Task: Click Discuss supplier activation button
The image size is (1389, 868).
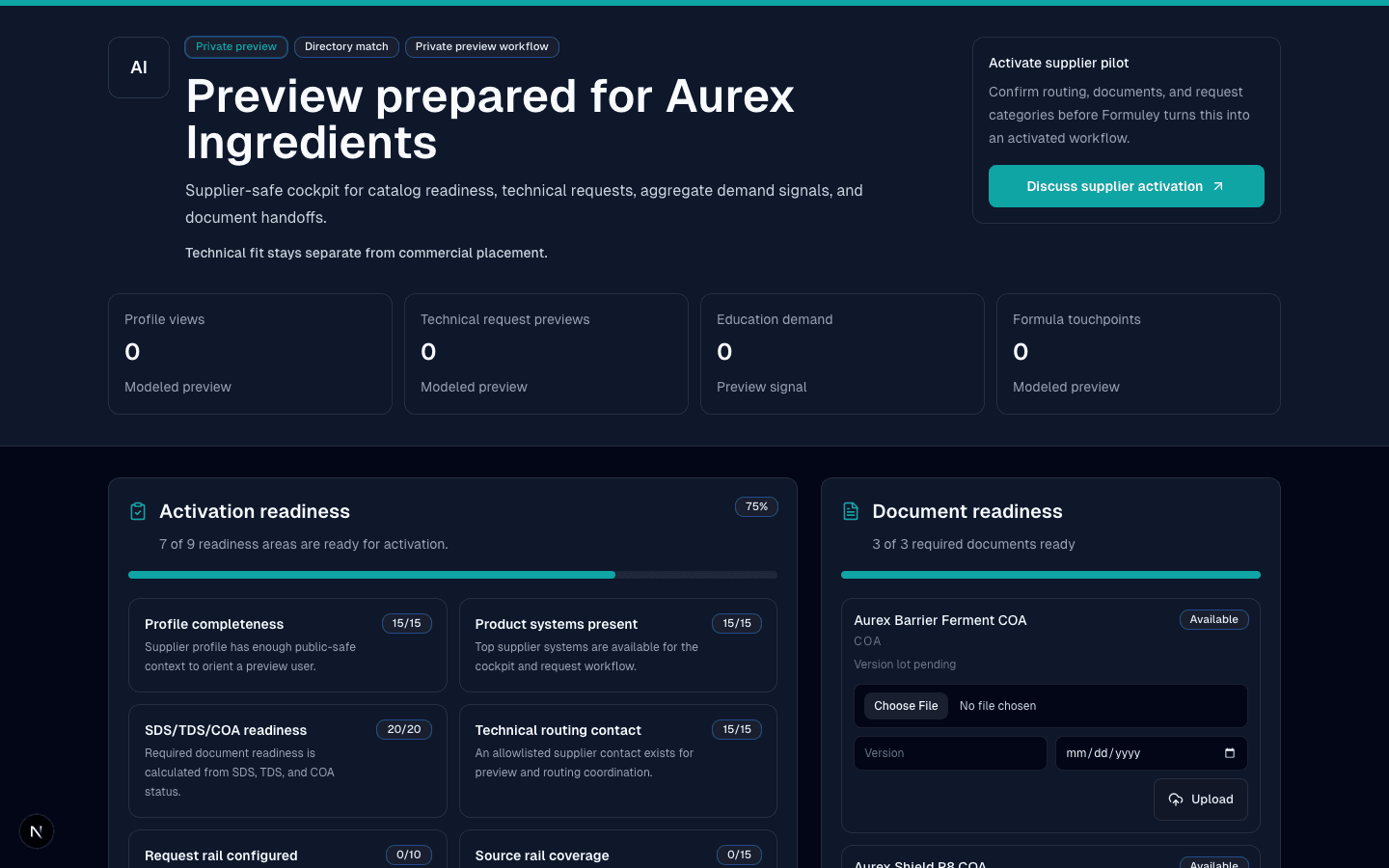Action: 1127,186
